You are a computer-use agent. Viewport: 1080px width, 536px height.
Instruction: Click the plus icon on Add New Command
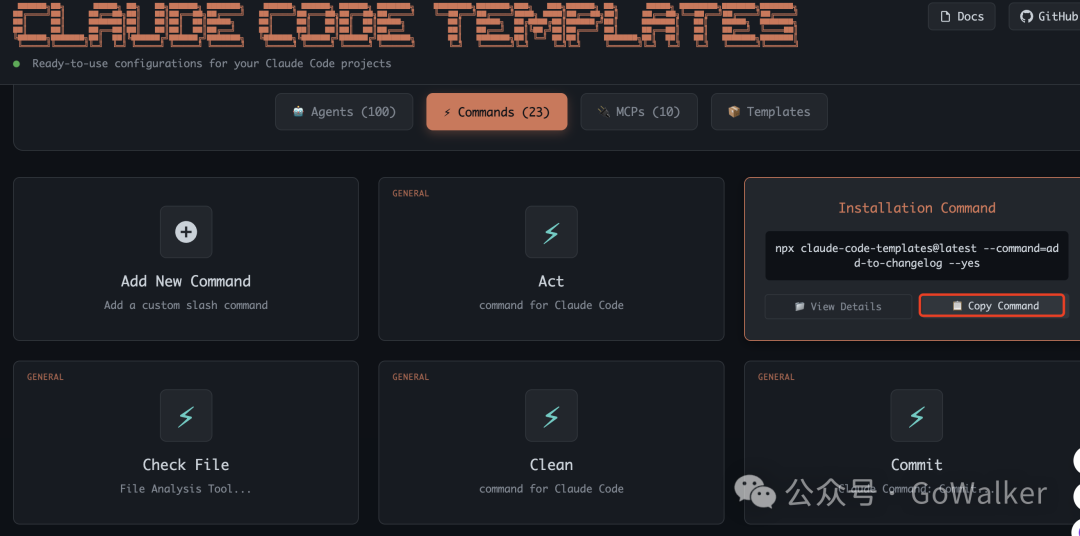coord(186,232)
